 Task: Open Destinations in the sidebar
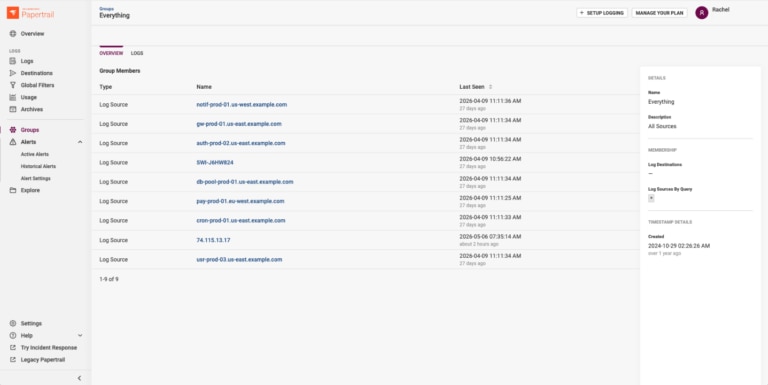click(37, 73)
